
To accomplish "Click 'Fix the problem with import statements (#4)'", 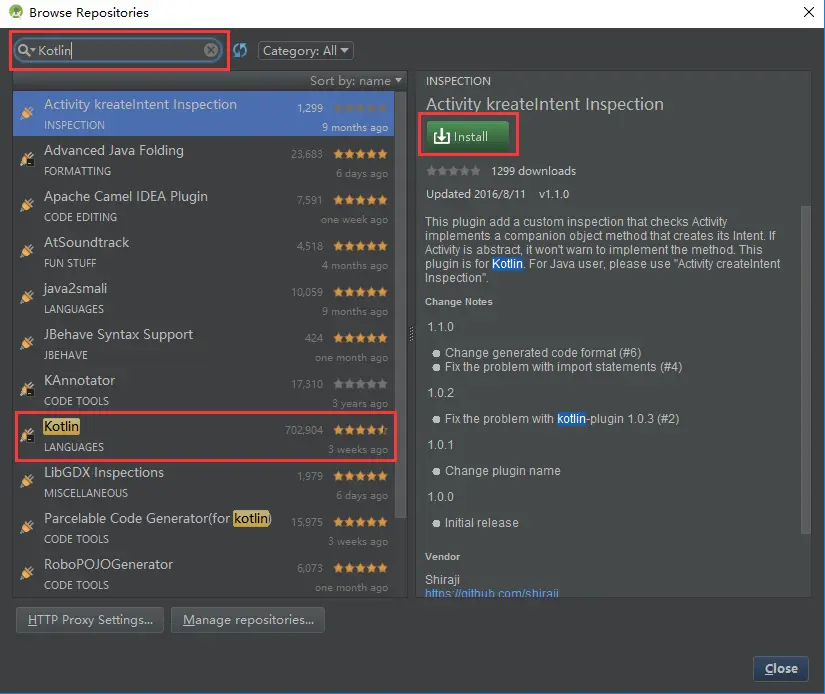I will [564, 367].
